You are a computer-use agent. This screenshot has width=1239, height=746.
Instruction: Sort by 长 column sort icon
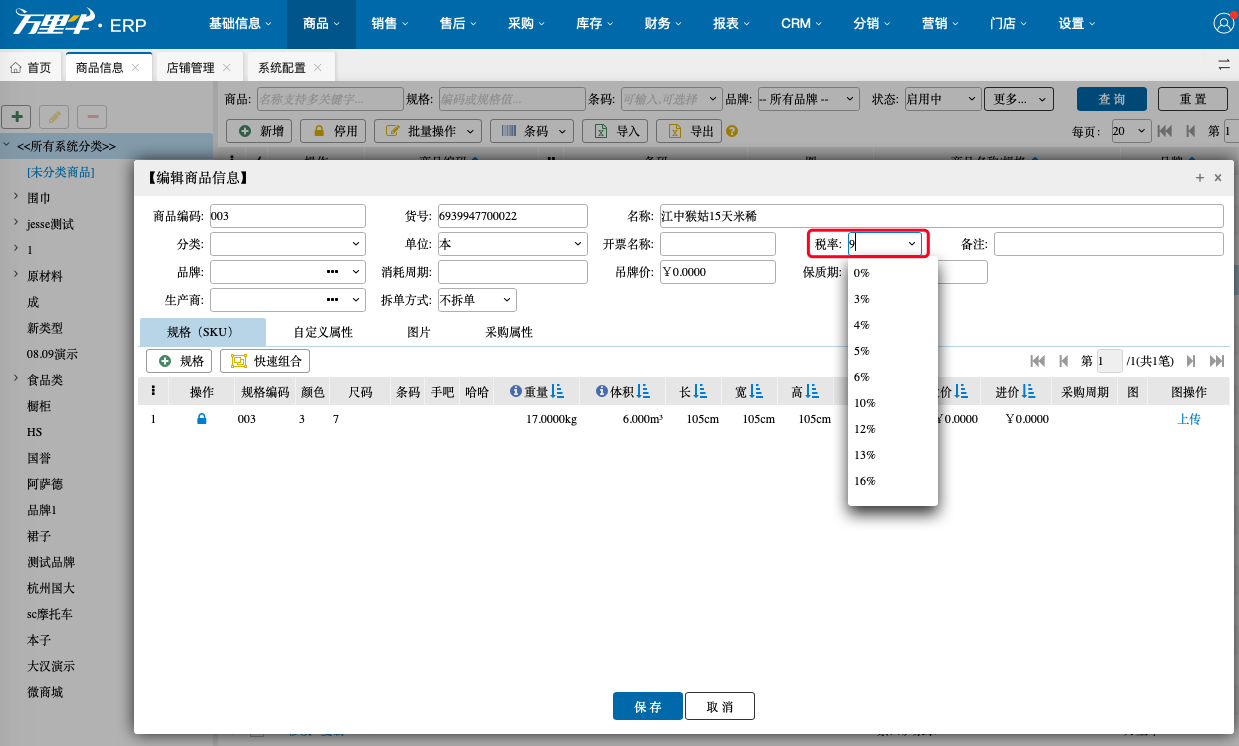click(x=701, y=392)
